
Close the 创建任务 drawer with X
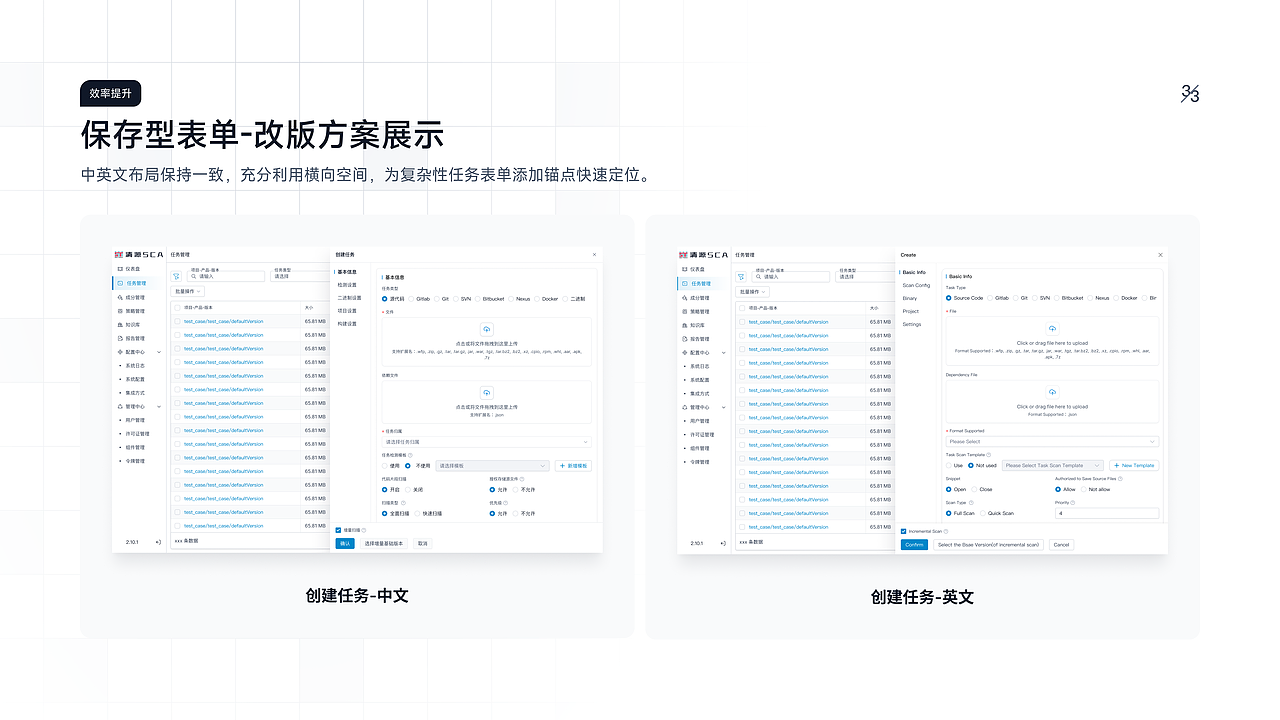tap(594, 255)
